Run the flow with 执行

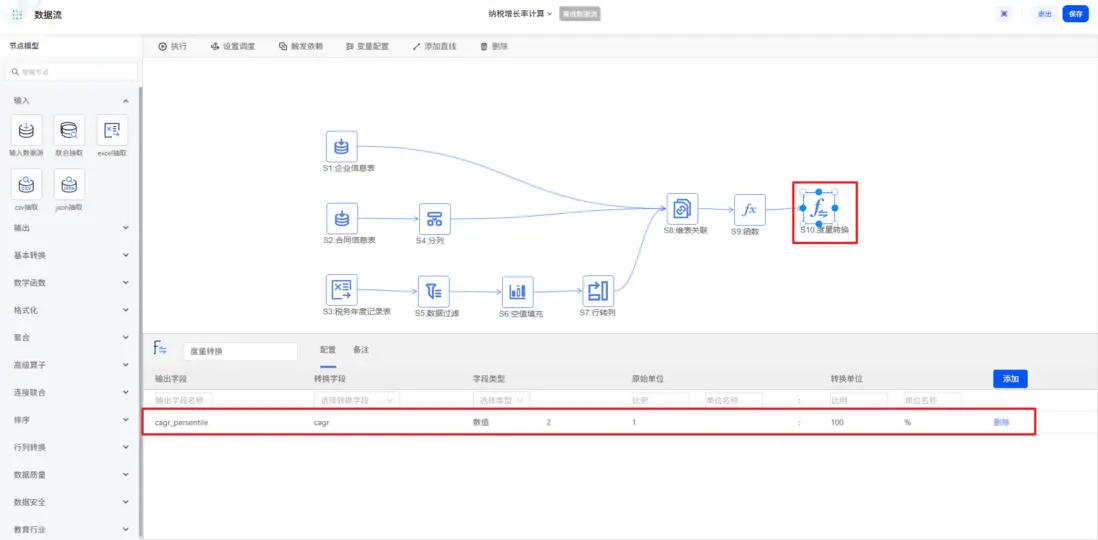click(x=172, y=46)
